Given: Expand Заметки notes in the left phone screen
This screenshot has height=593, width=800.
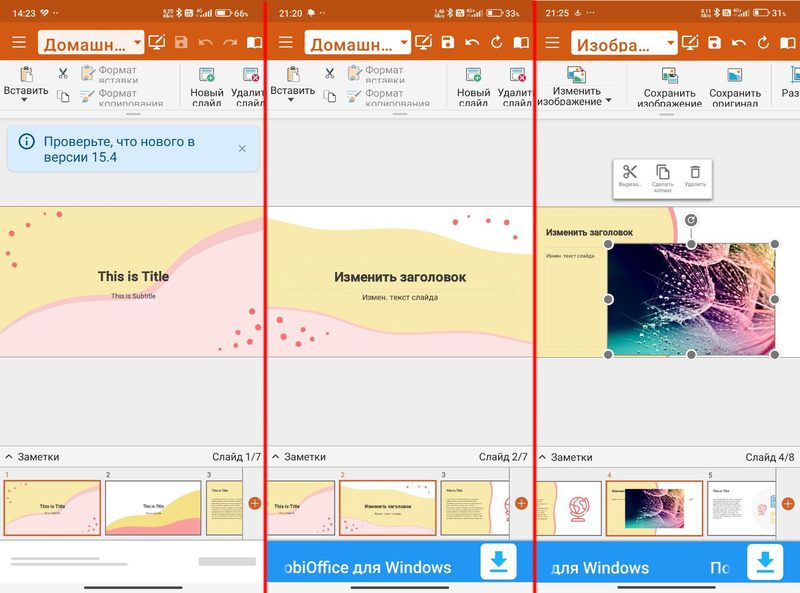Looking at the screenshot, I should coord(33,457).
